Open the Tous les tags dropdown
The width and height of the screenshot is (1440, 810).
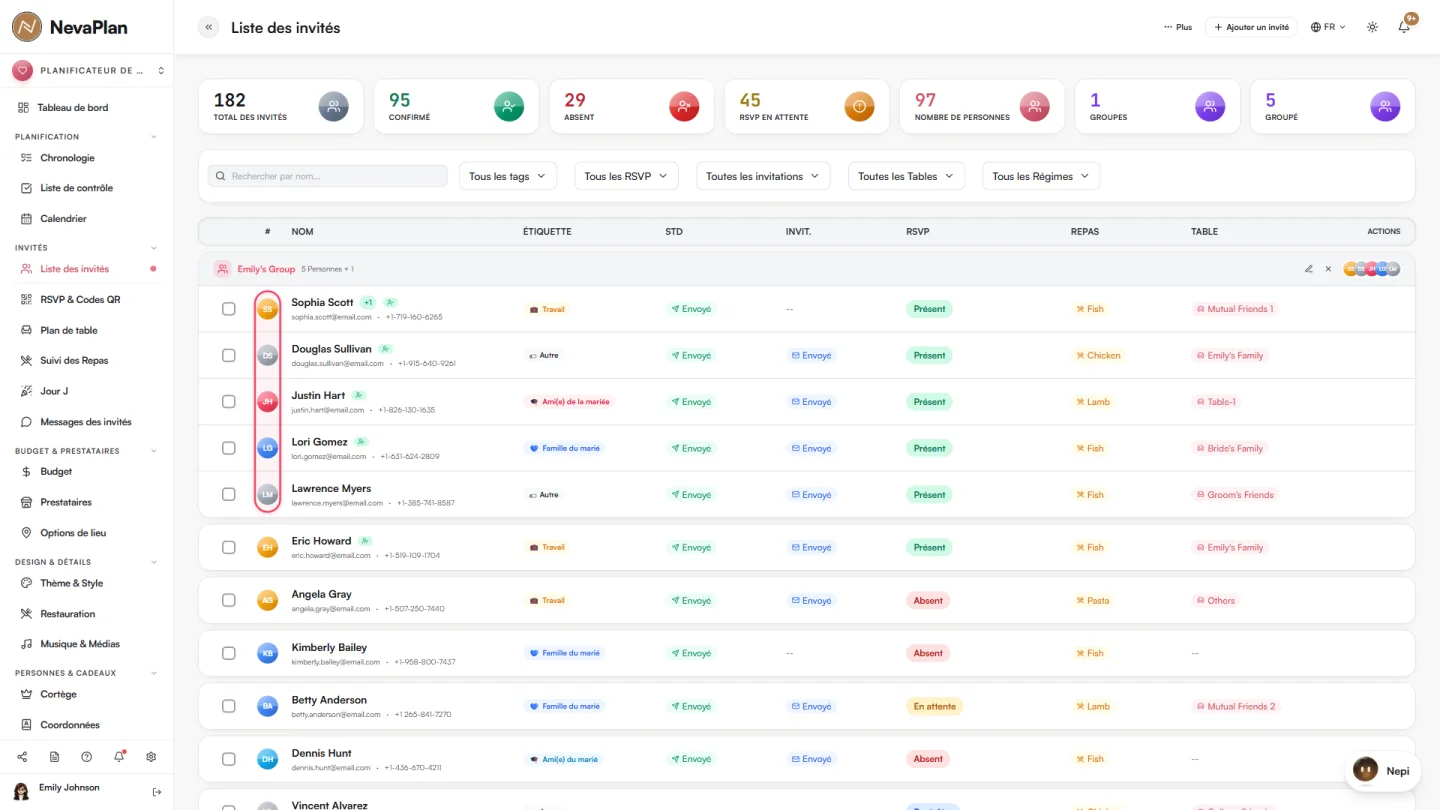coord(508,176)
